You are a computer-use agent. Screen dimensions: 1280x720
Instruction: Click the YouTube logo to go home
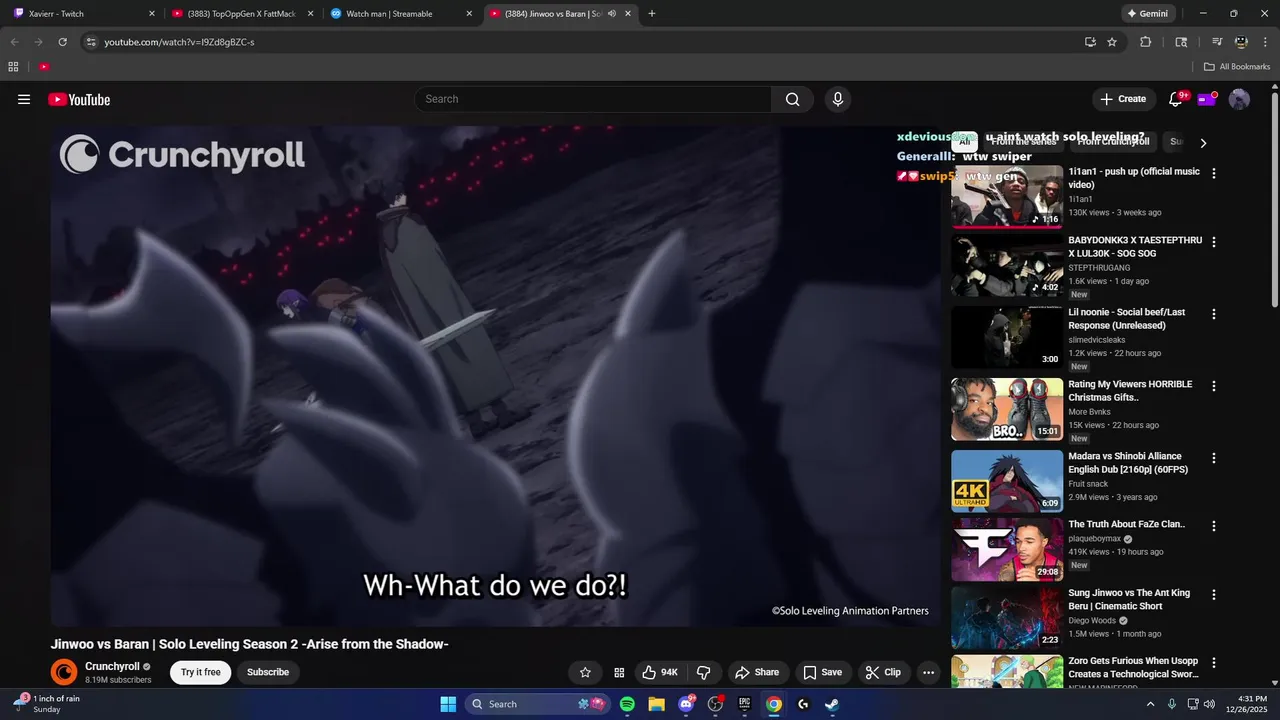click(79, 99)
